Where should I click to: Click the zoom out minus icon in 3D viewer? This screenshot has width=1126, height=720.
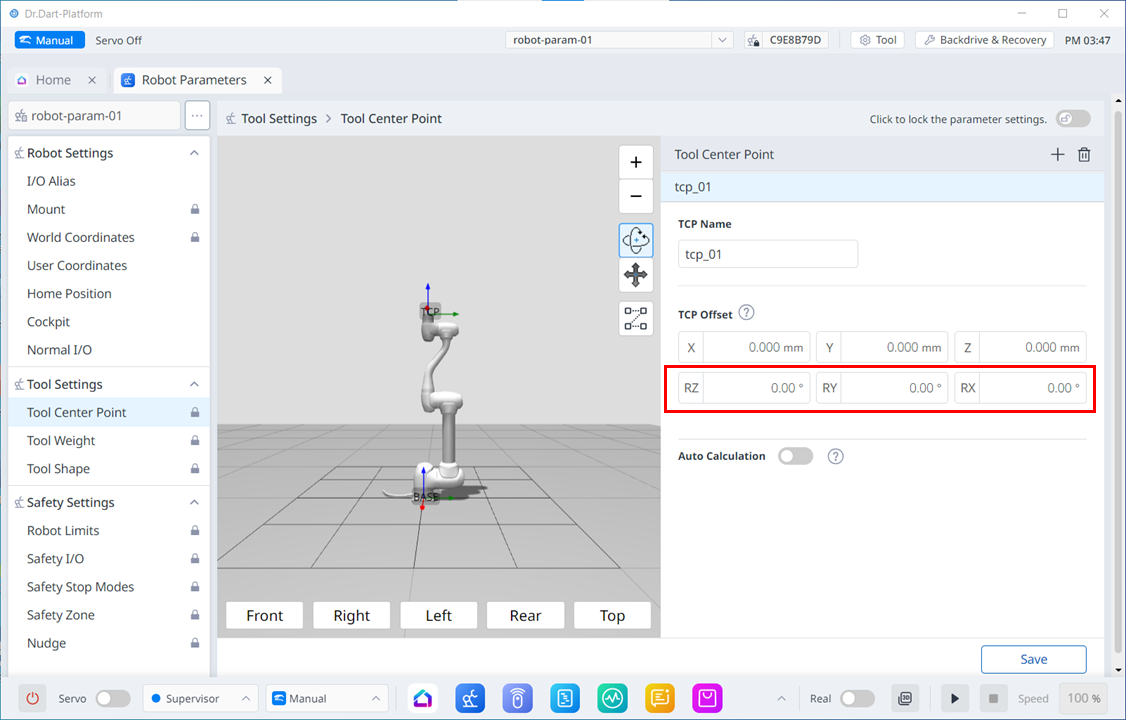[636, 197]
